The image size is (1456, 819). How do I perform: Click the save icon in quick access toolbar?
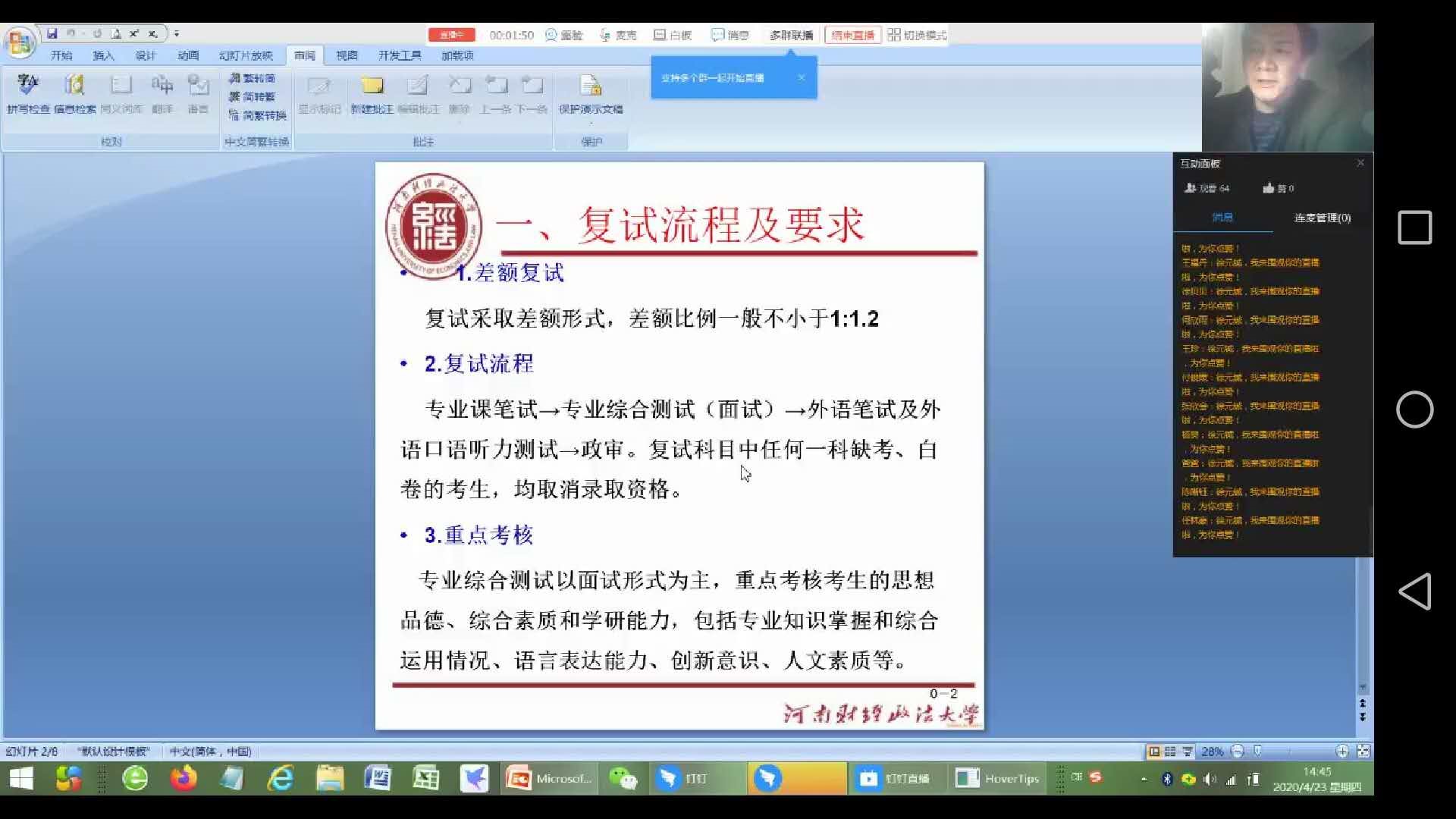[52, 33]
